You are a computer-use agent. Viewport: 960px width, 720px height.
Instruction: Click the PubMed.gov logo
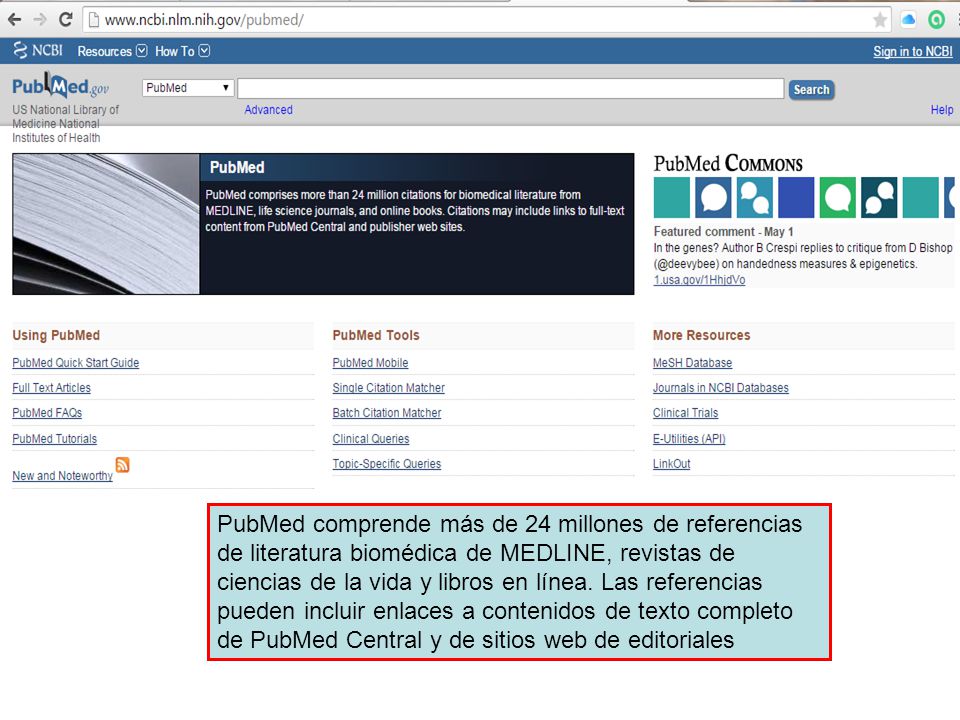pyautogui.click(x=61, y=86)
